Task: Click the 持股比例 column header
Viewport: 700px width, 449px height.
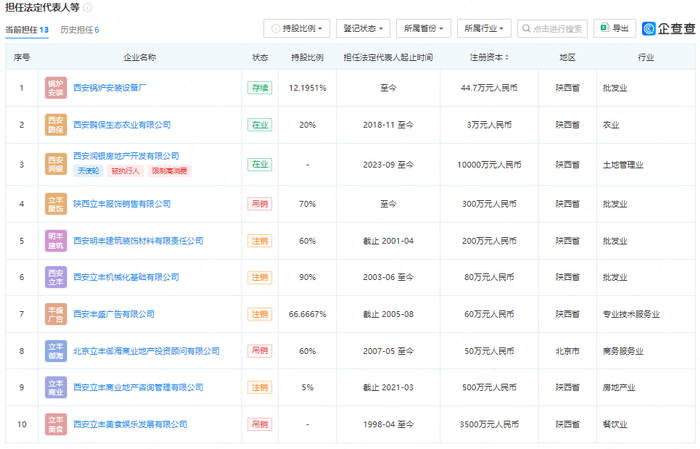Action: point(308,58)
